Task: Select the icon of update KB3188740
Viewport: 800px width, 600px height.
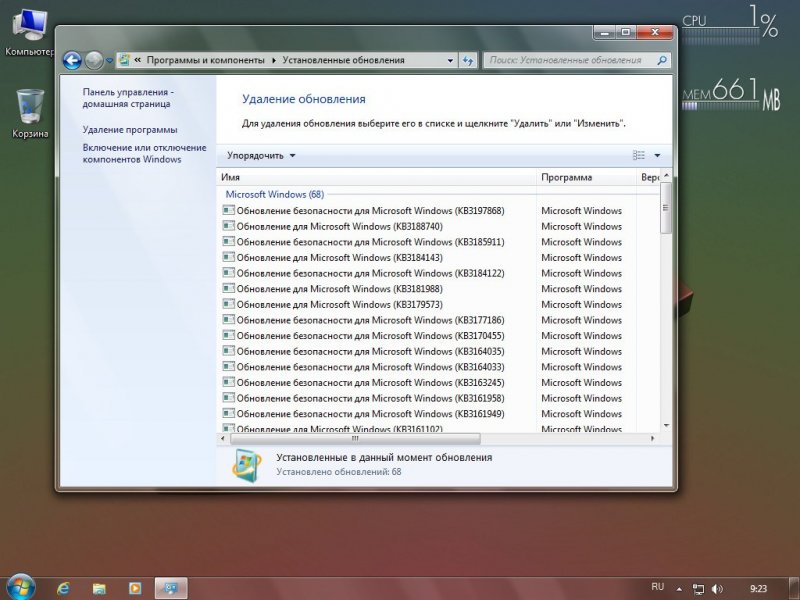Action: tap(229, 226)
